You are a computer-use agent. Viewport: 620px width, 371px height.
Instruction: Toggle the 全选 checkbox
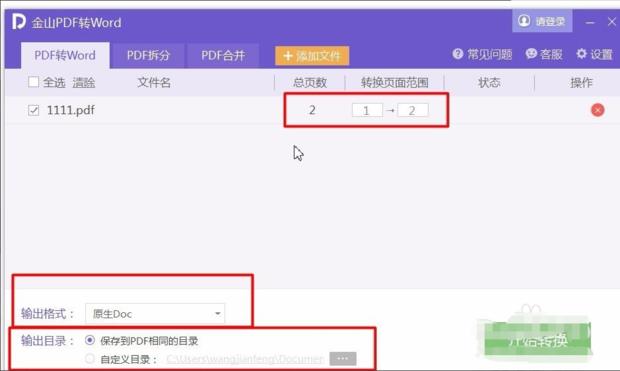[34, 82]
